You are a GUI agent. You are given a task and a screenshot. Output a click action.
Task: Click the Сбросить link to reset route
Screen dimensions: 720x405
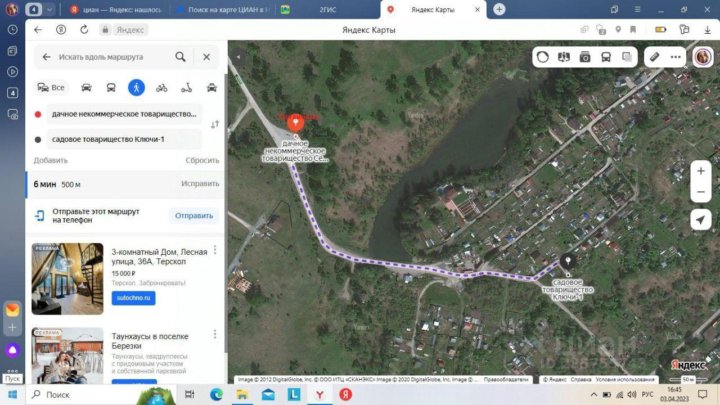point(201,160)
